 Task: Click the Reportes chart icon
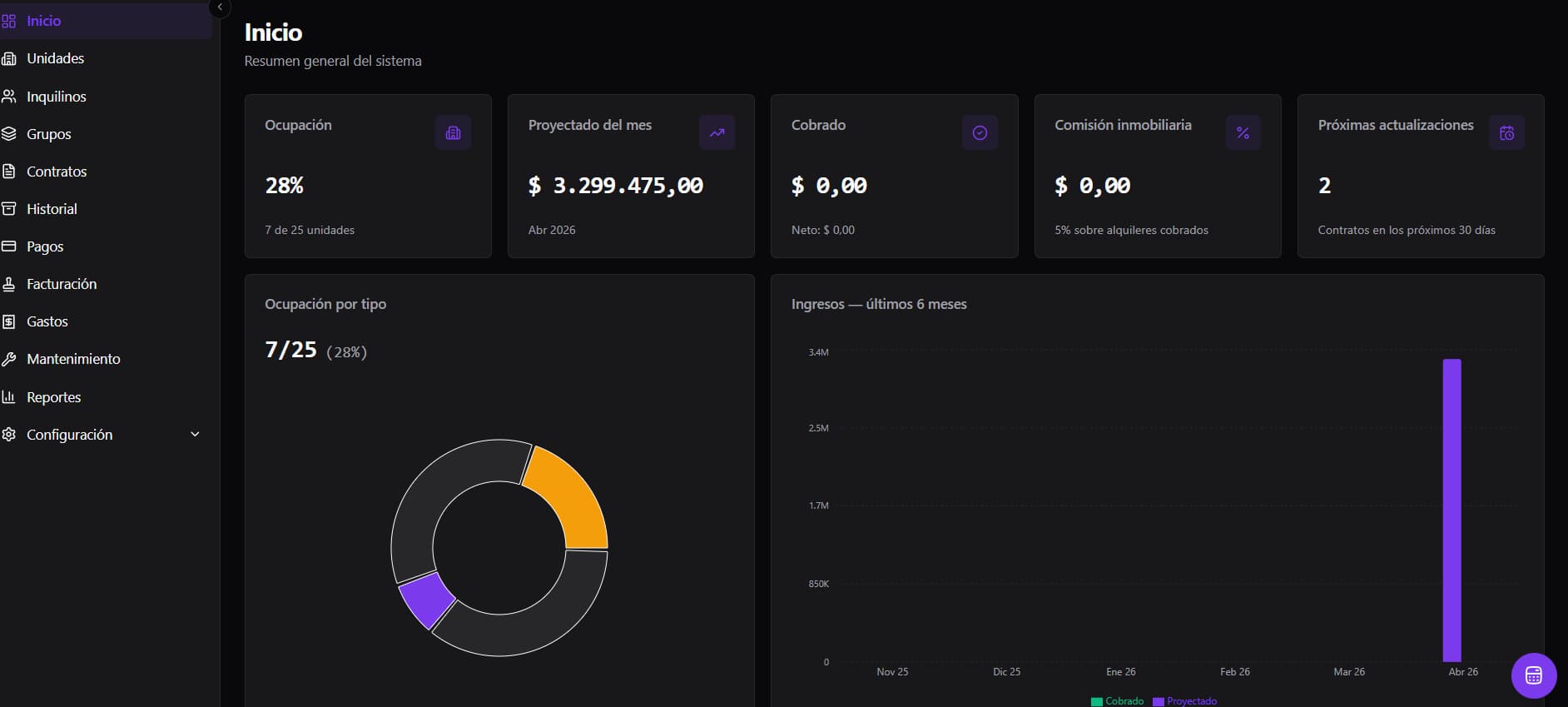tap(9, 397)
